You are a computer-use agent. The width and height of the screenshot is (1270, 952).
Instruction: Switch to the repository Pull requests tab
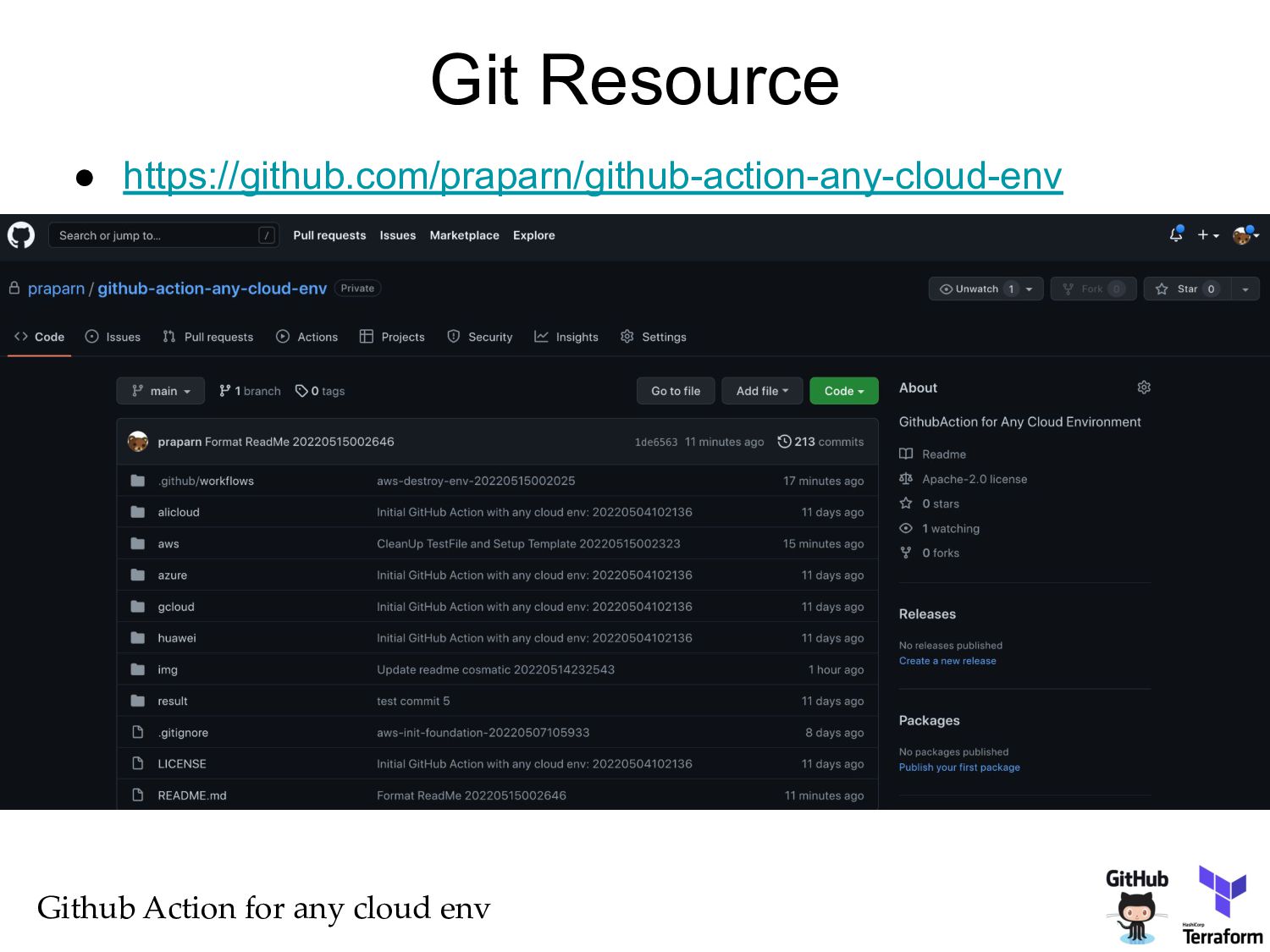[x=208, y=337]
